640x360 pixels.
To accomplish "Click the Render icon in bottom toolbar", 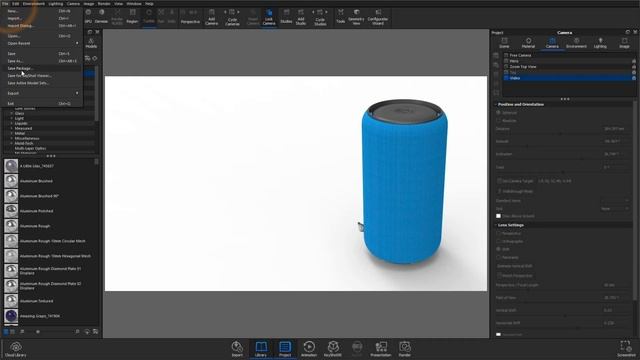I will (x=404, y=349).
